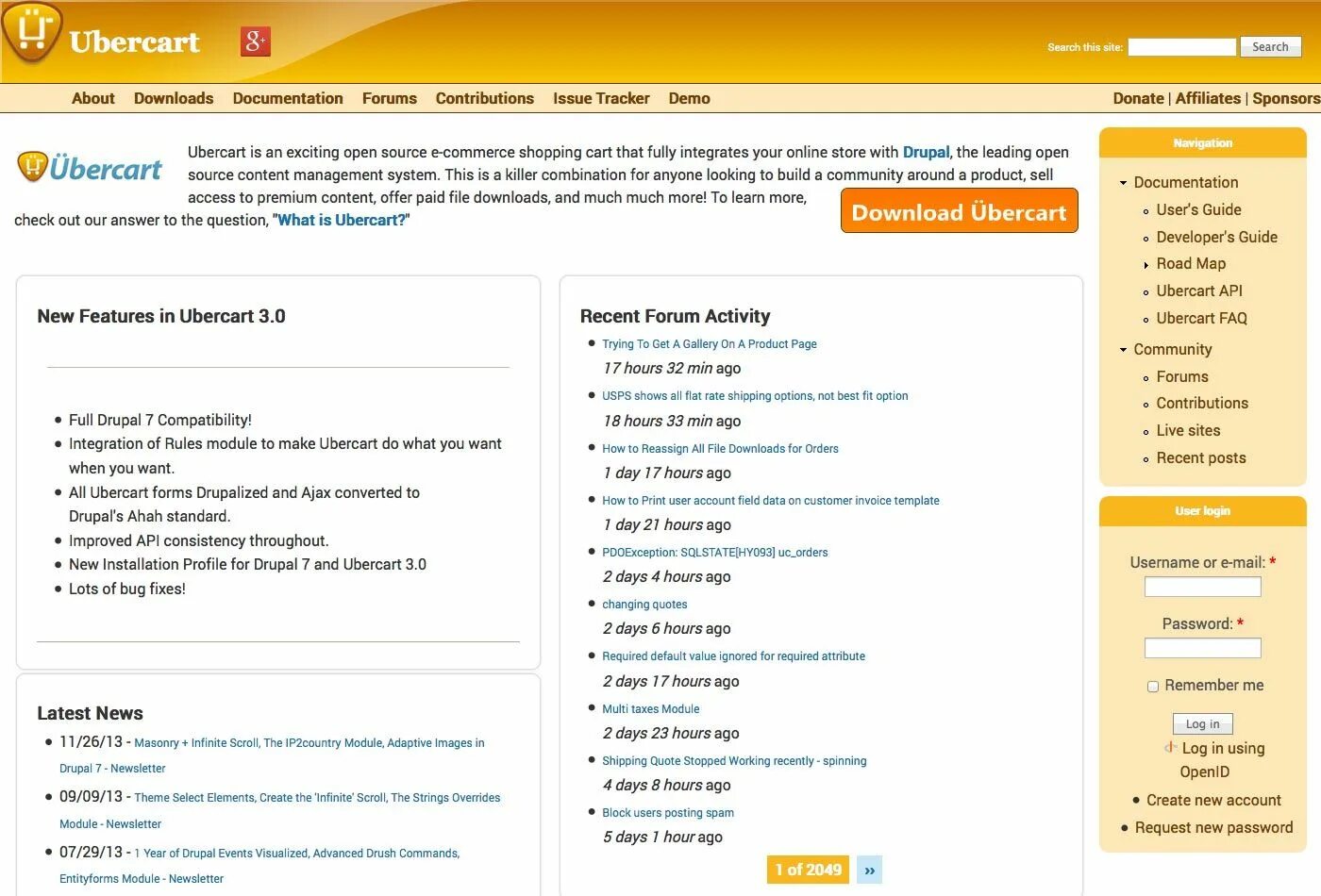
Task: Open the Issue Tracker menu item
Action: pos(601,98)
